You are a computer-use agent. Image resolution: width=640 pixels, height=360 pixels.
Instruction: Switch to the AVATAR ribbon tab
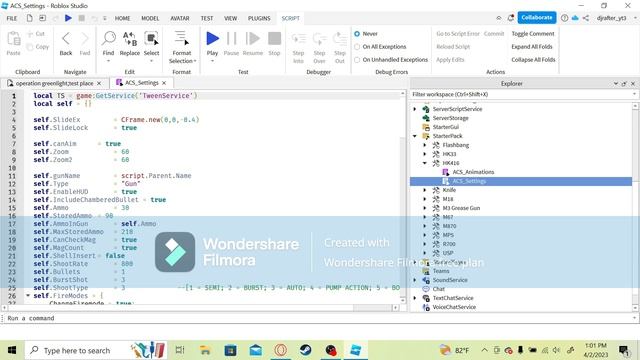coord(180,18)
